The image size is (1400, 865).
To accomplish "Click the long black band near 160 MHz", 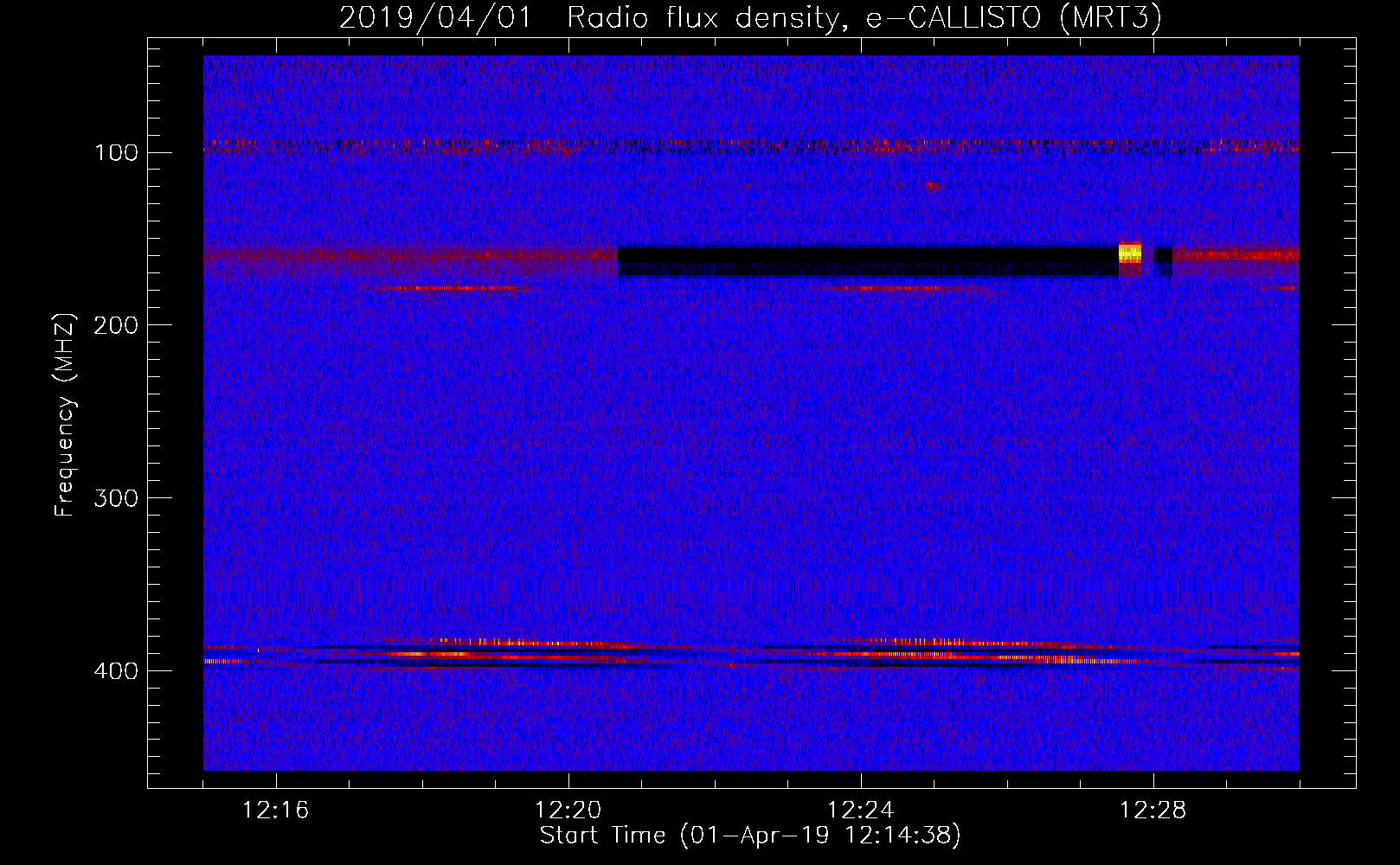I will pos(868,261).
